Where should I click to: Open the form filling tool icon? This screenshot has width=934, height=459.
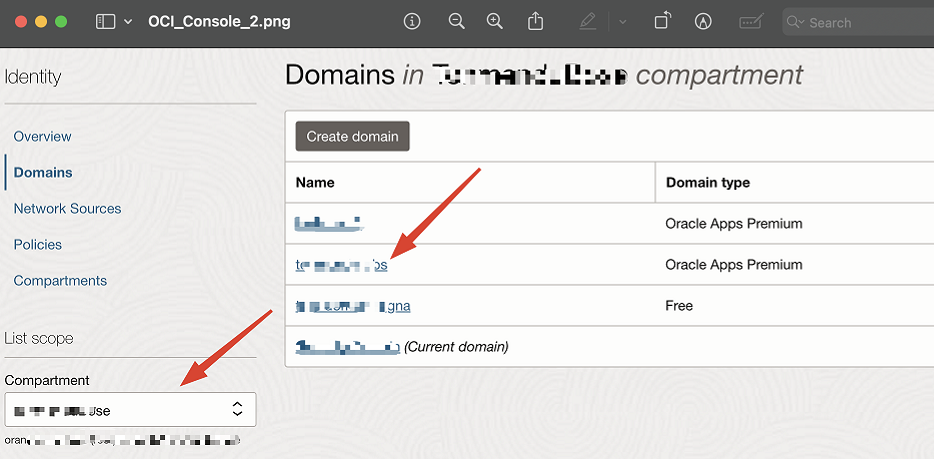[x=751, y=22]
